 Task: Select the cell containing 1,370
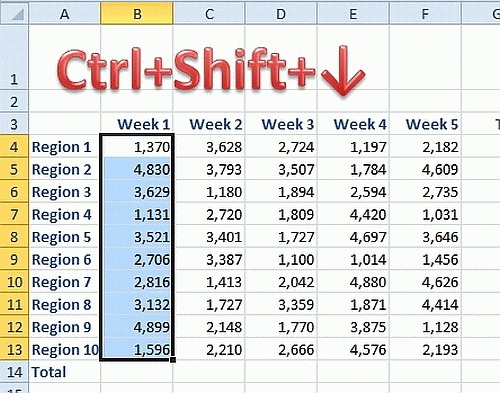pyautogui.click(x=137, y=146)
